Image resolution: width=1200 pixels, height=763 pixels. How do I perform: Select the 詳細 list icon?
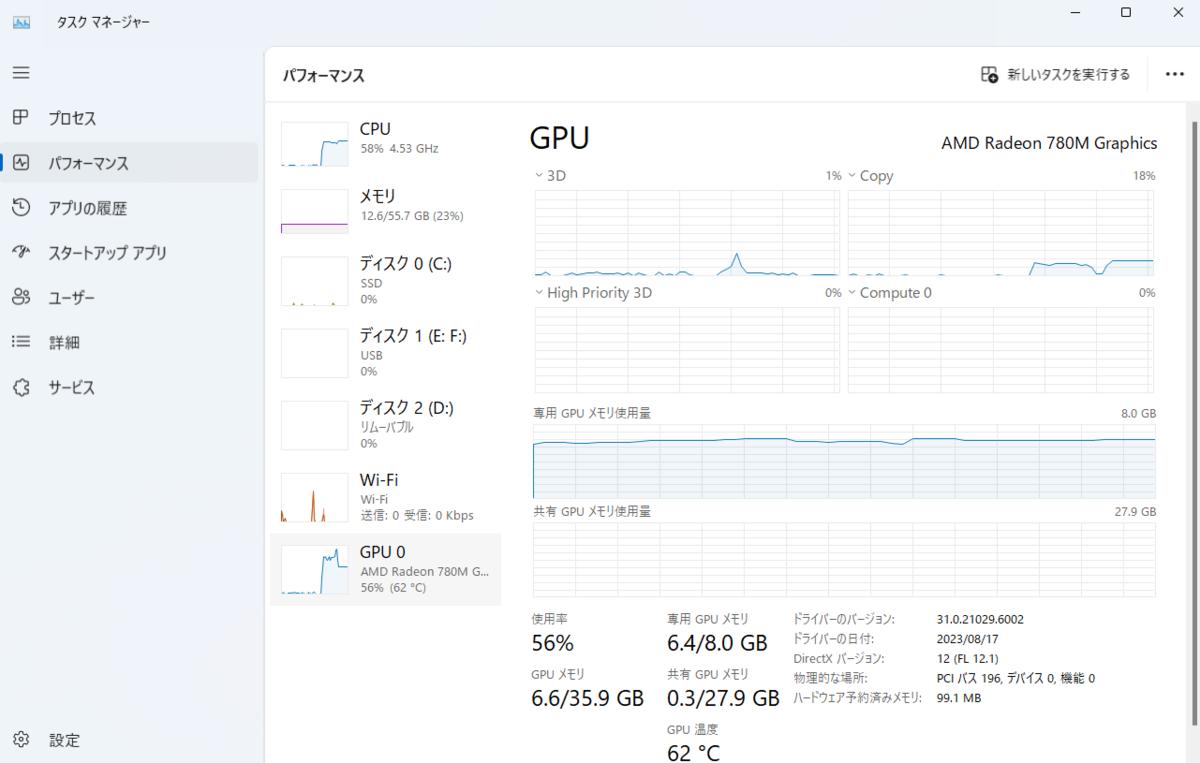[x=21, y=342]
